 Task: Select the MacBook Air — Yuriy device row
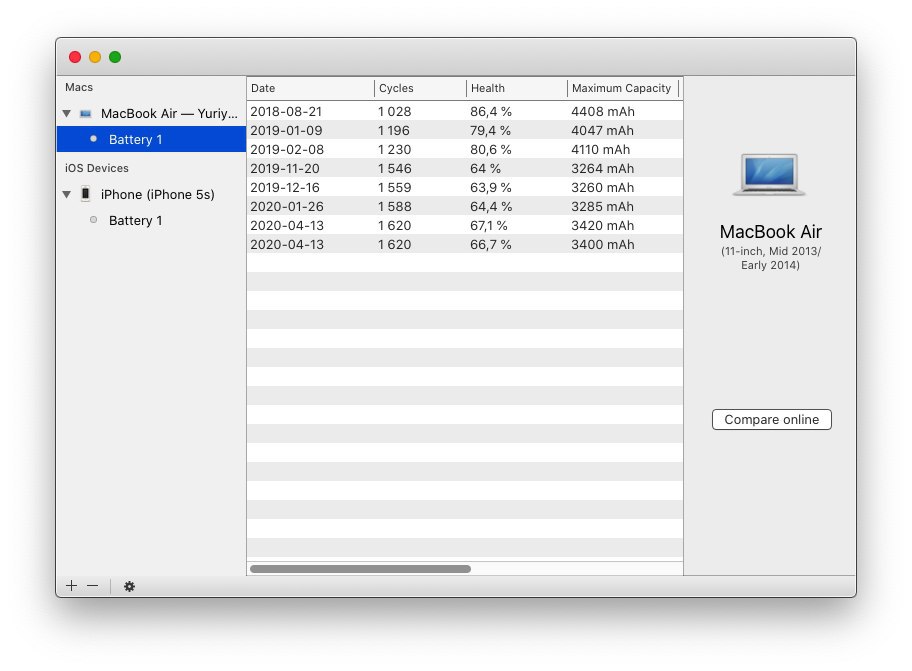152,113
